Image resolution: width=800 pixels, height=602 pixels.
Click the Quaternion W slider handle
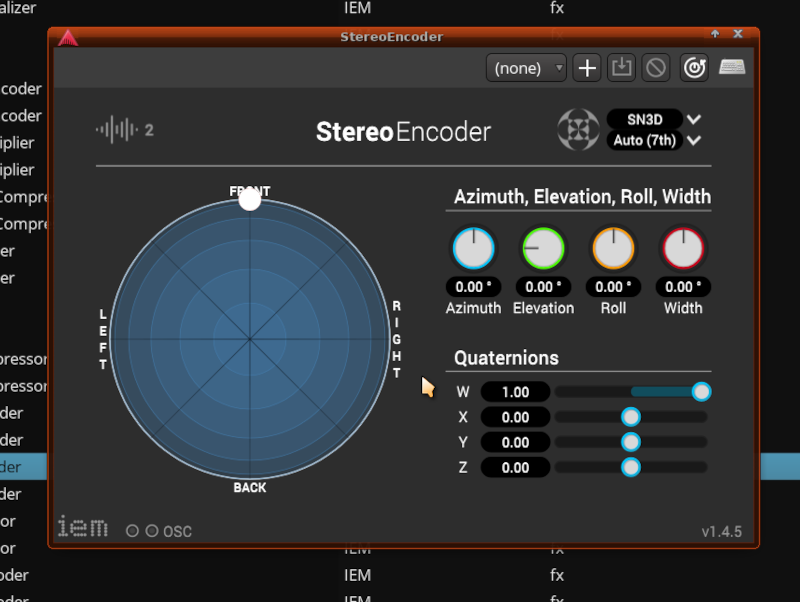pos(701,392)
